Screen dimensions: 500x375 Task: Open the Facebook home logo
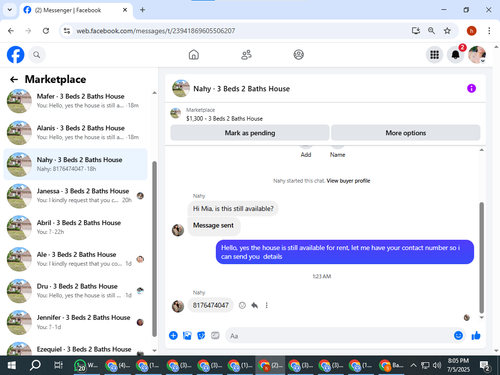click(x=15, y=55)
